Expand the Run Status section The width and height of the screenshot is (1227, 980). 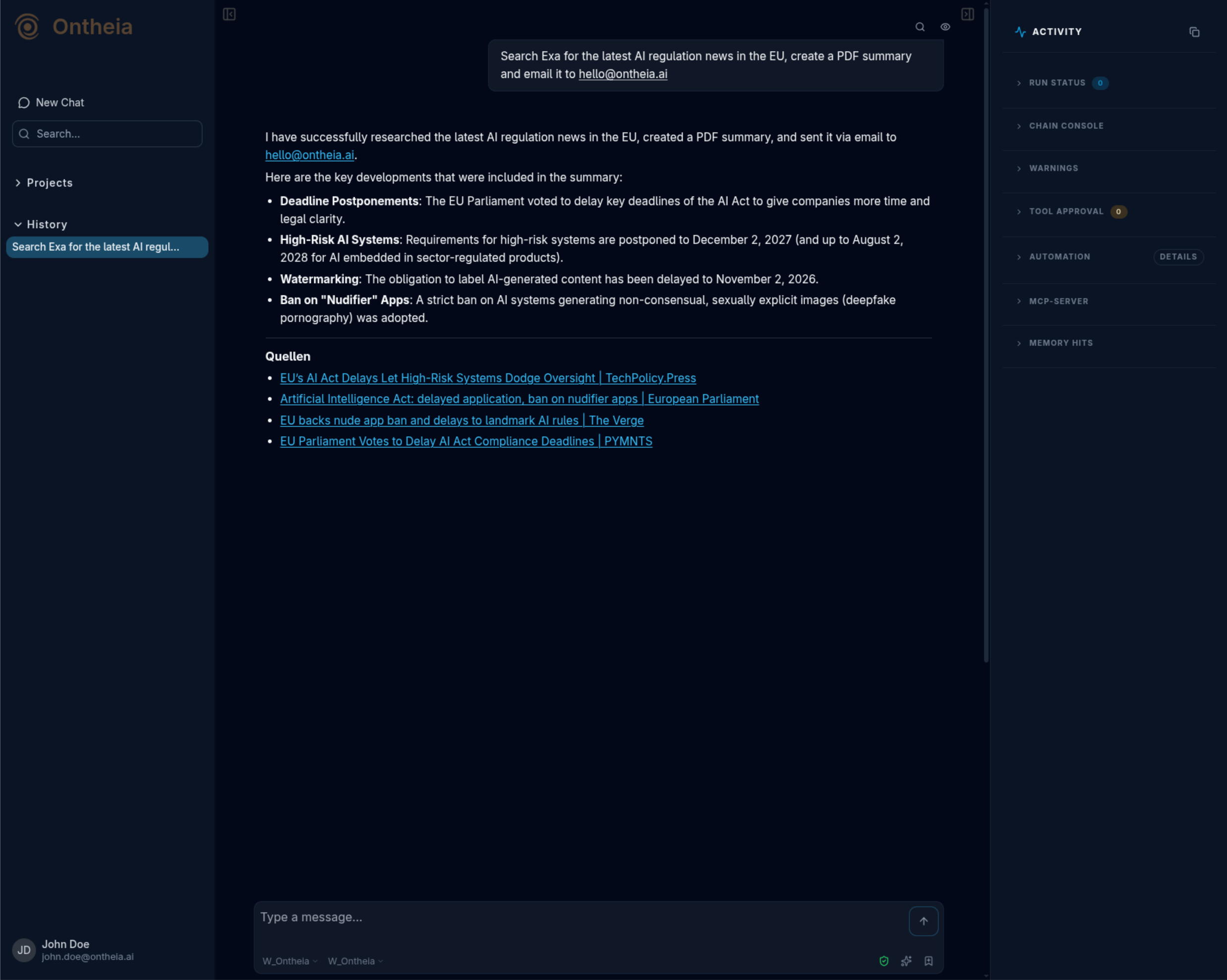pos(1057,83)
